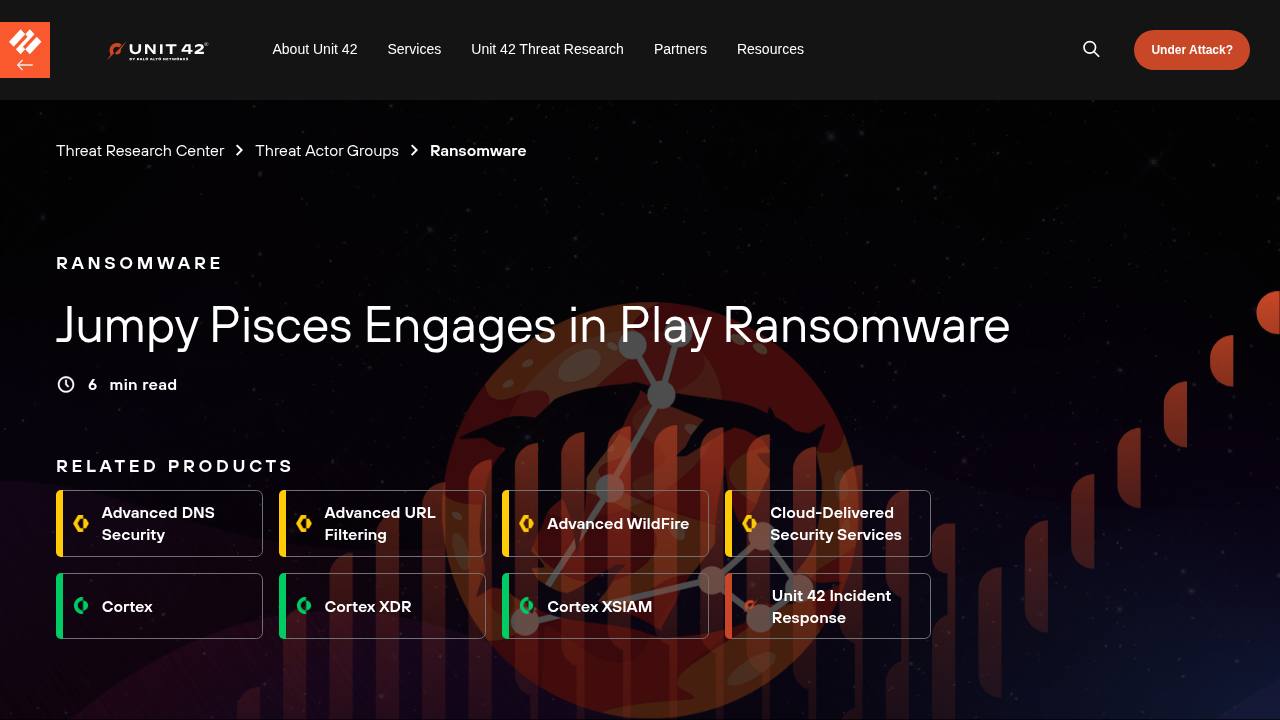1280x720 pixels.
Task: Go to Threat Actor Groups breadcrumb
Action: (327, 151)
